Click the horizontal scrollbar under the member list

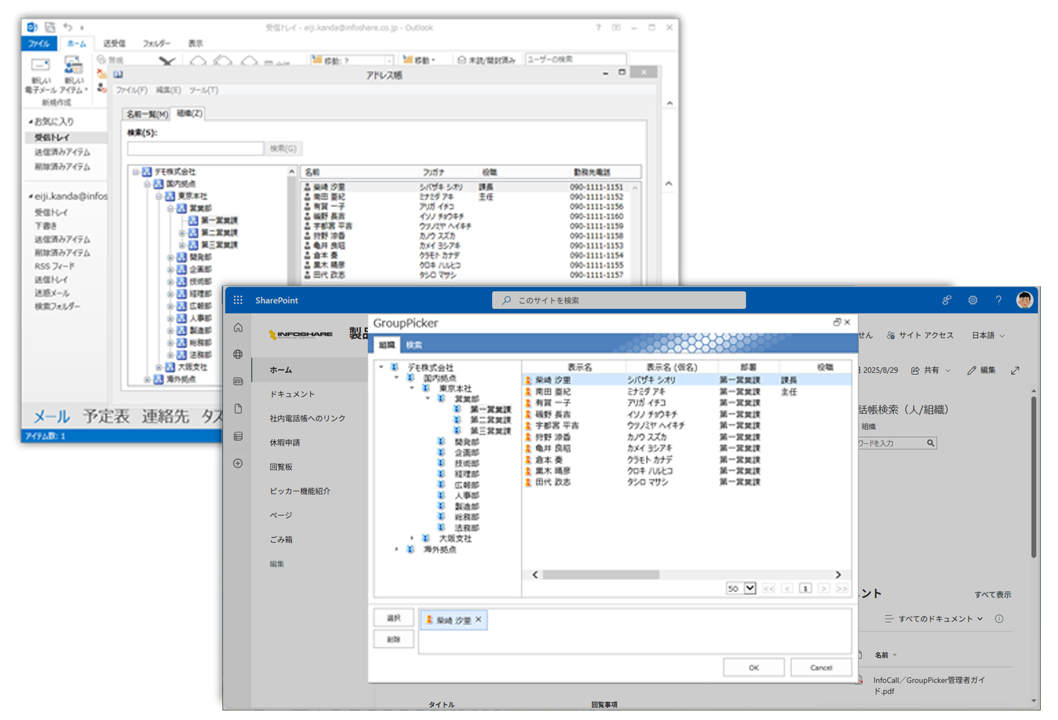(x=614, y=574)
